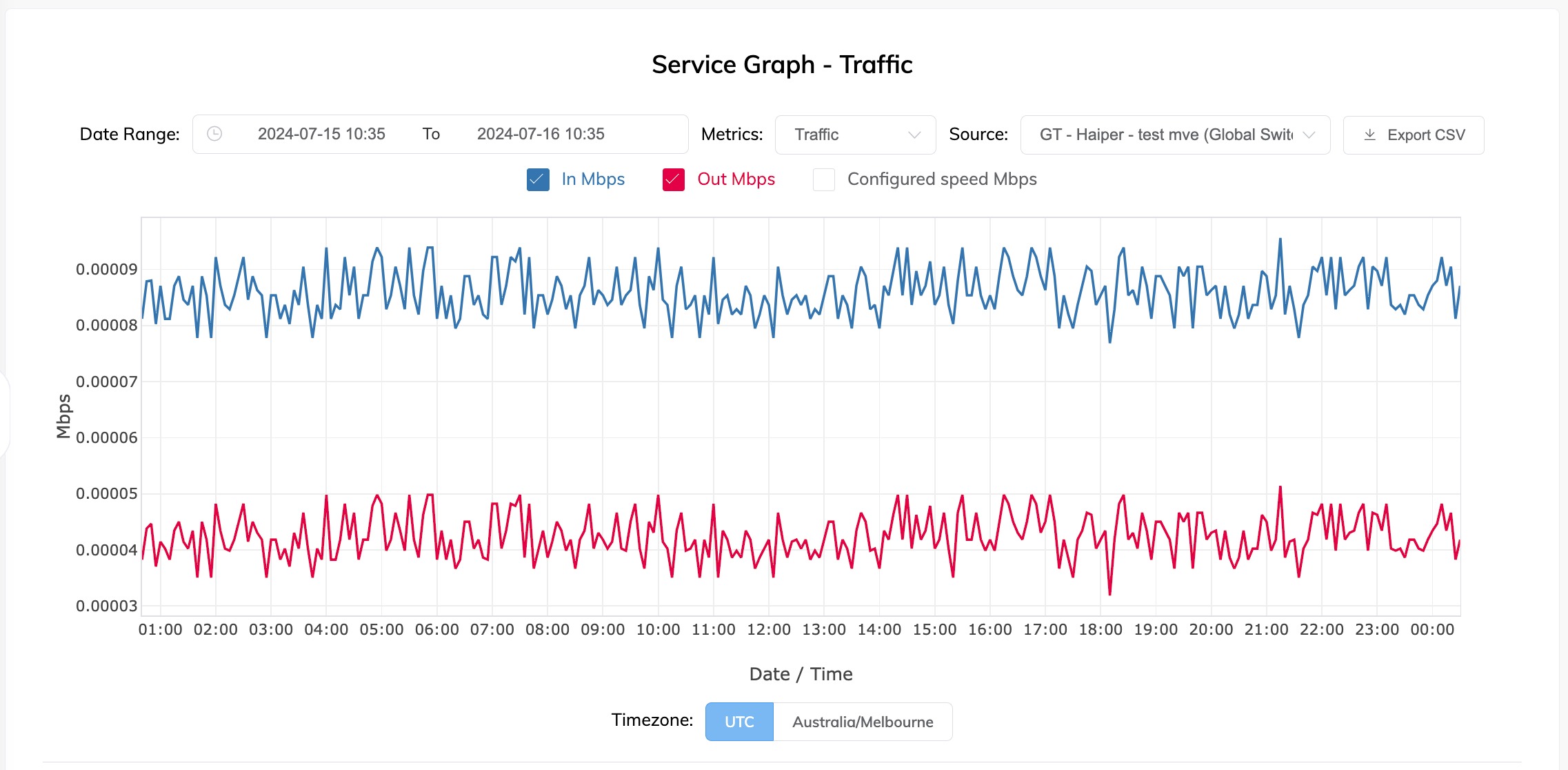The width and height of the screenshot is (1568, 770).
Task: Click the empty Configured speed checkbox square
Action: 823,179
